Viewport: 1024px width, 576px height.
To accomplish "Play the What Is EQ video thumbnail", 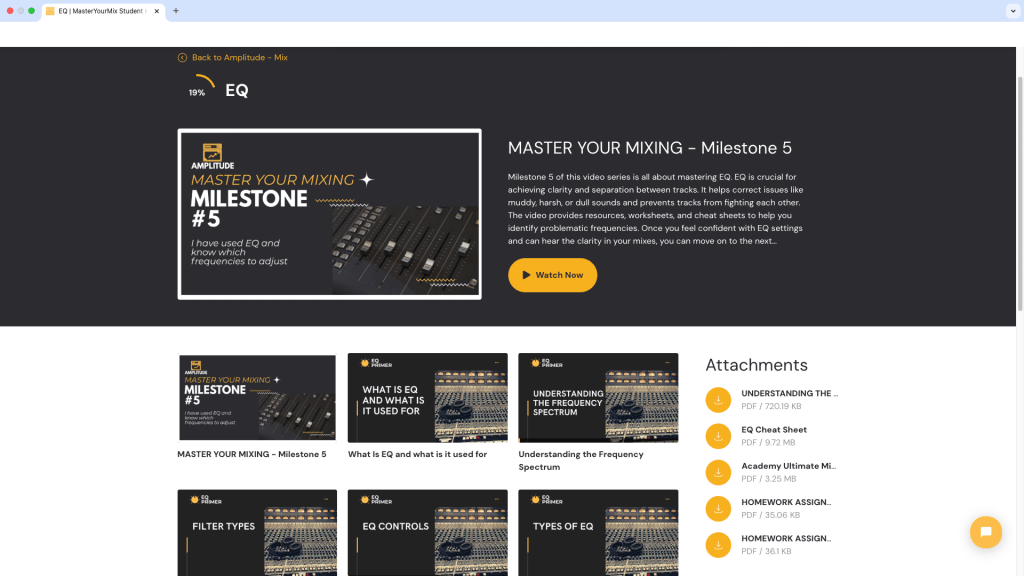I will tap(427, 397).
